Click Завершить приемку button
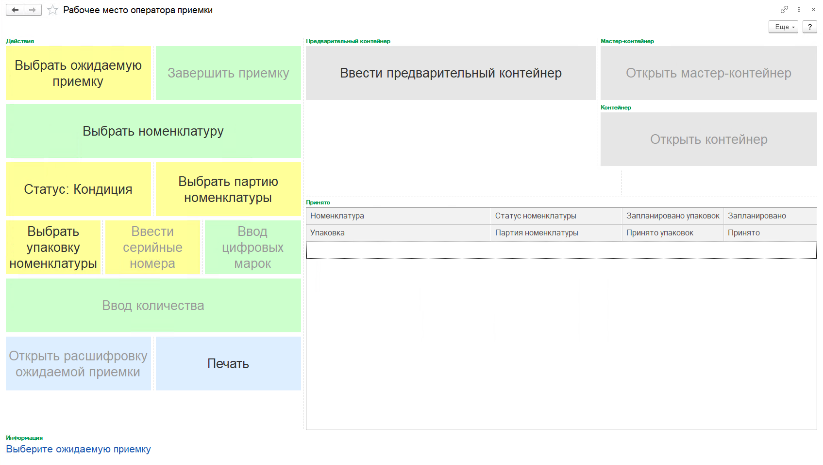Screen dimensions: 823x465 coord(228,73)
